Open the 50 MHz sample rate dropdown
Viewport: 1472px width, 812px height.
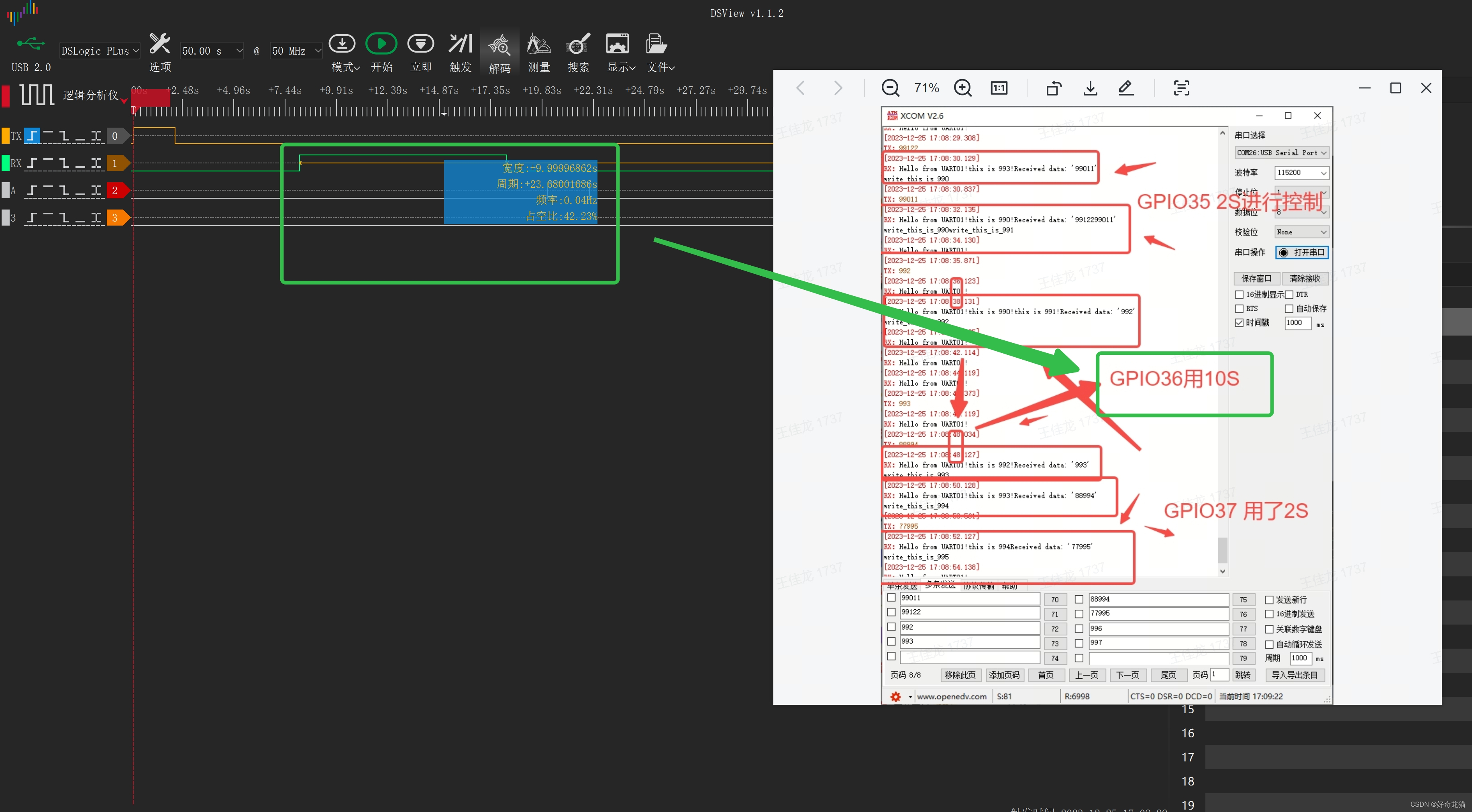(296, 51)
